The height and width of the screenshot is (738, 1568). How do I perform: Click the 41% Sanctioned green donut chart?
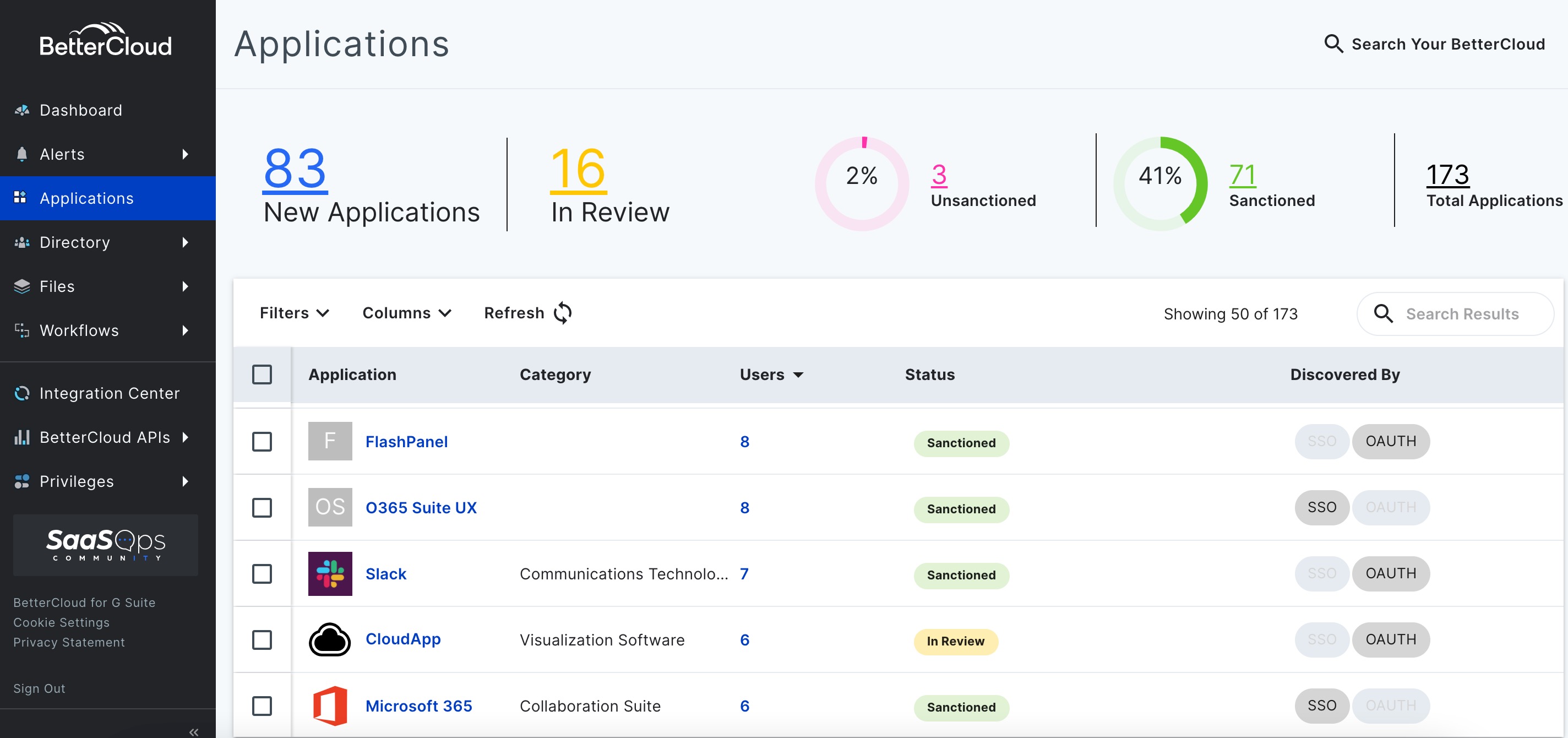coord(1159,183)
